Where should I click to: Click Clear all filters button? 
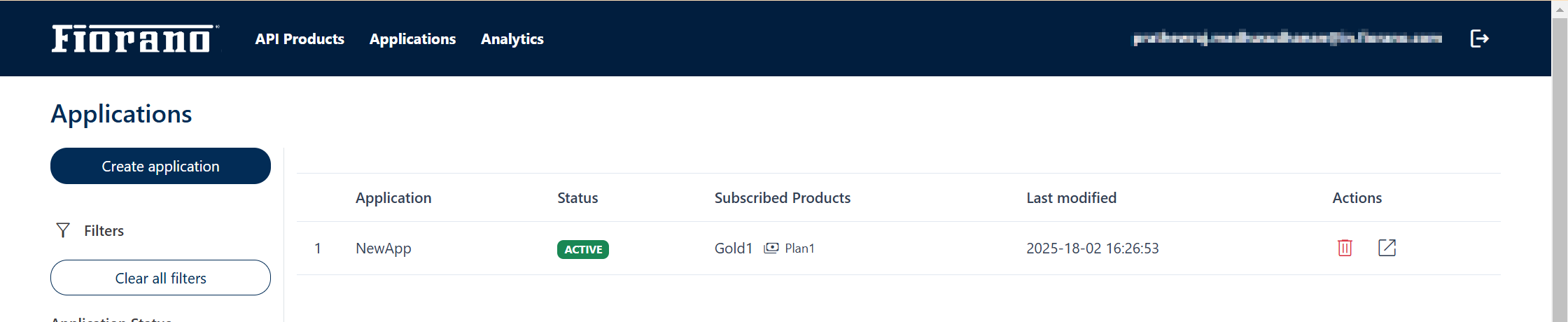(x=160, y=278)
